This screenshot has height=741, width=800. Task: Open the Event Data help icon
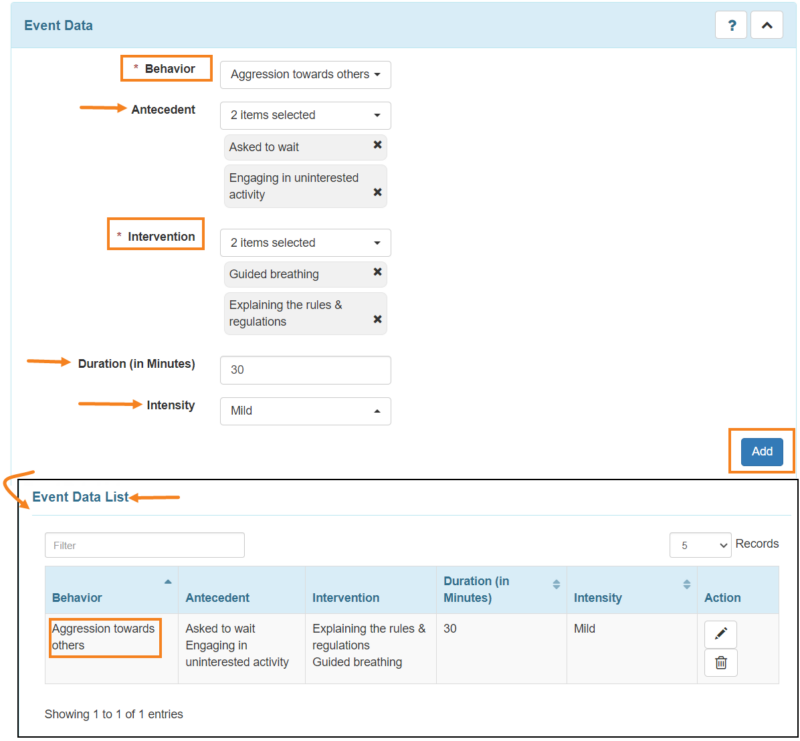731,24
